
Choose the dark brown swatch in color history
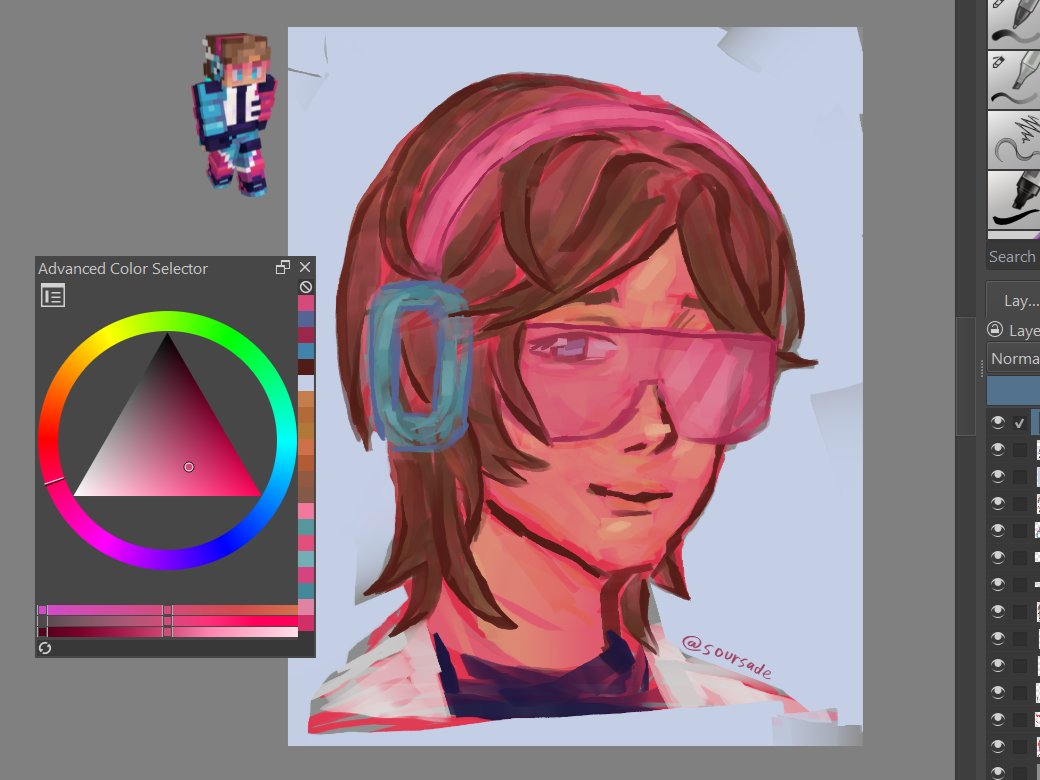pos(306,367)
